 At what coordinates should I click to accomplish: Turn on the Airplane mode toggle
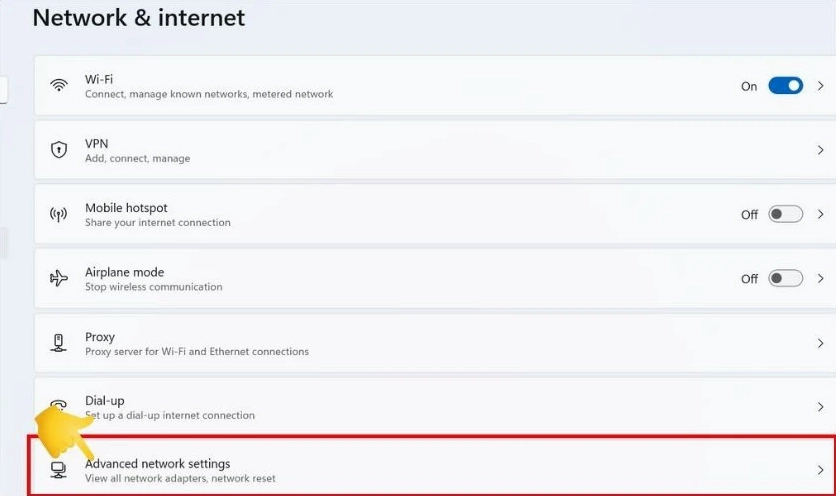[x=785, y=278]
